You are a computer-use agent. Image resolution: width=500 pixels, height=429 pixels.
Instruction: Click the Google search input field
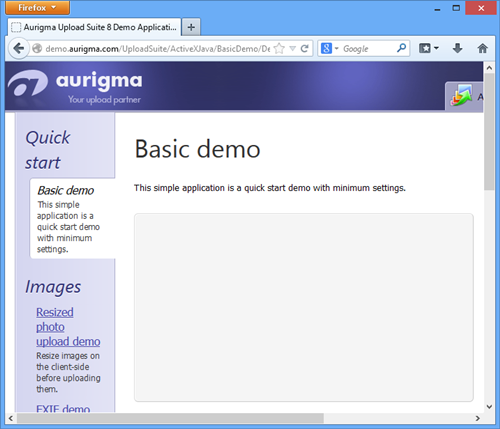click(x=368, y=49)
